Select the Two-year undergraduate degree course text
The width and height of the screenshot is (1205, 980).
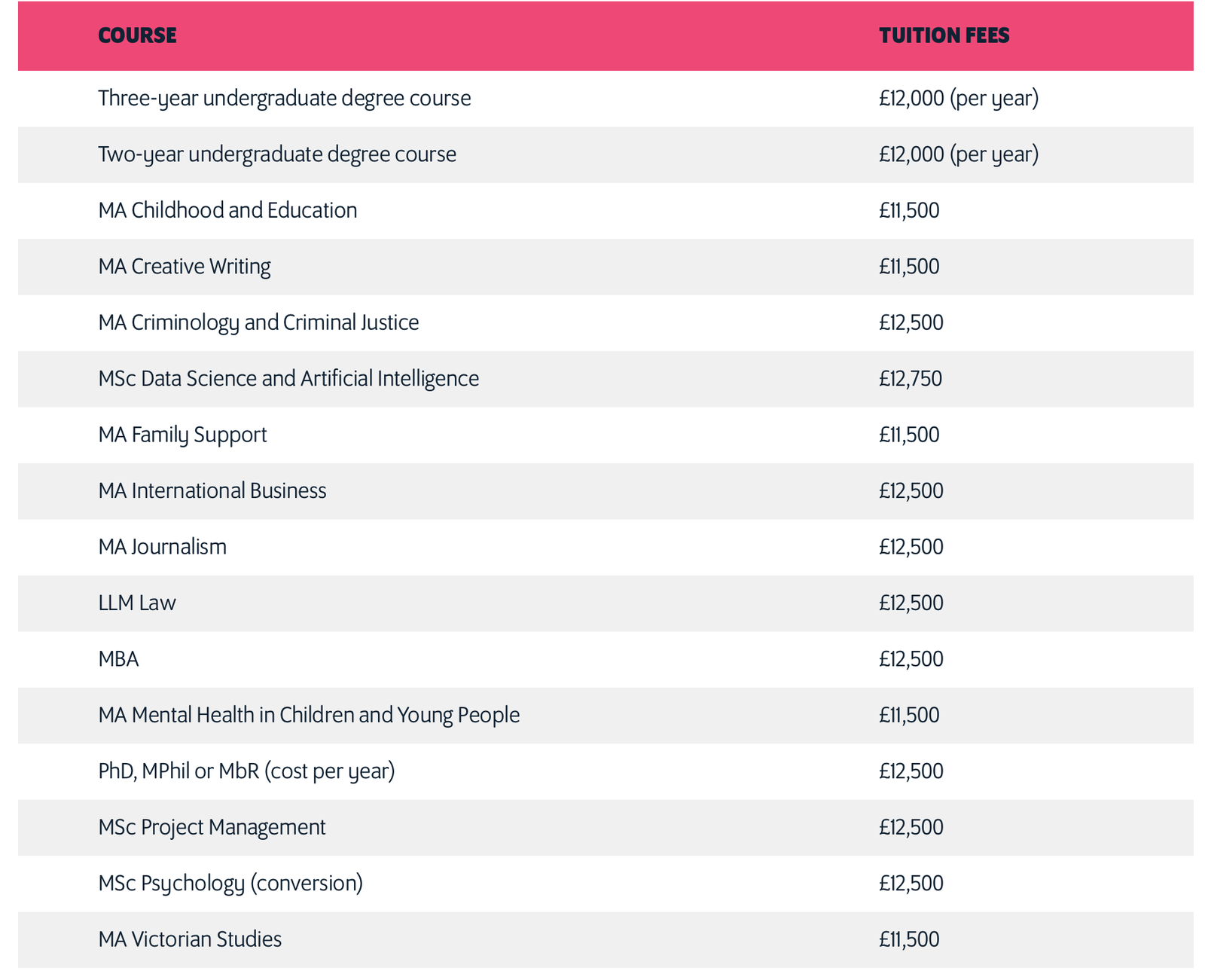[276, 154]
